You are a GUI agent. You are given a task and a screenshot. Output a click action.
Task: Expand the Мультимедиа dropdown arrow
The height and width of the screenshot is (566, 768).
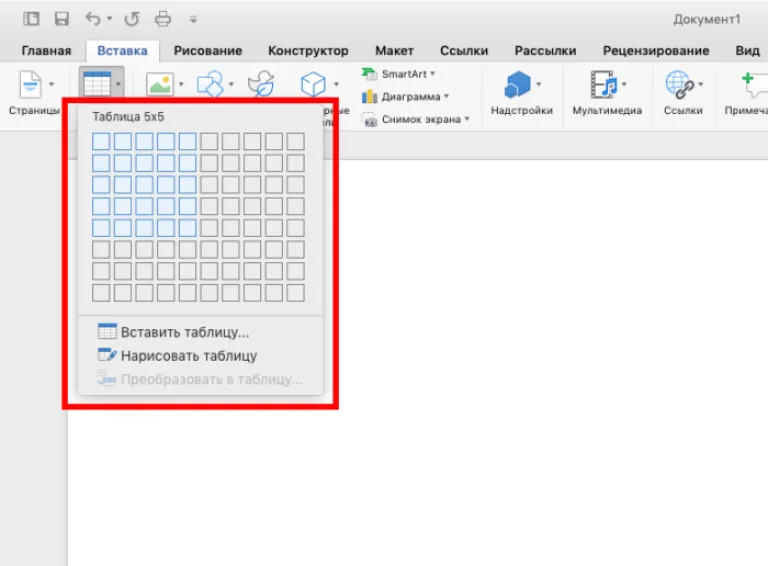(624, 84)
